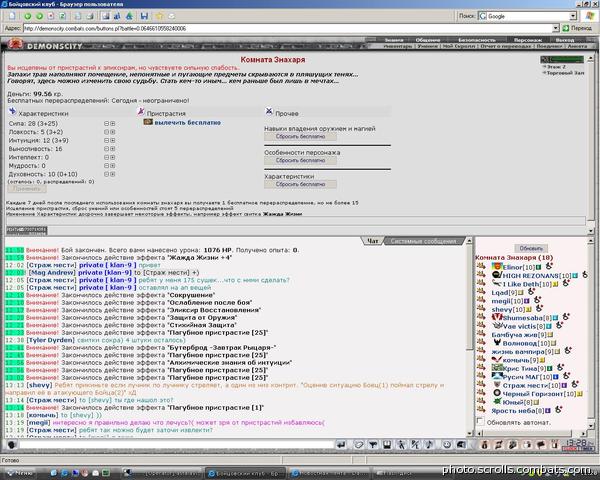
Task: Click the minus stepper for Интуиция
Action: (x=107, y=140)
